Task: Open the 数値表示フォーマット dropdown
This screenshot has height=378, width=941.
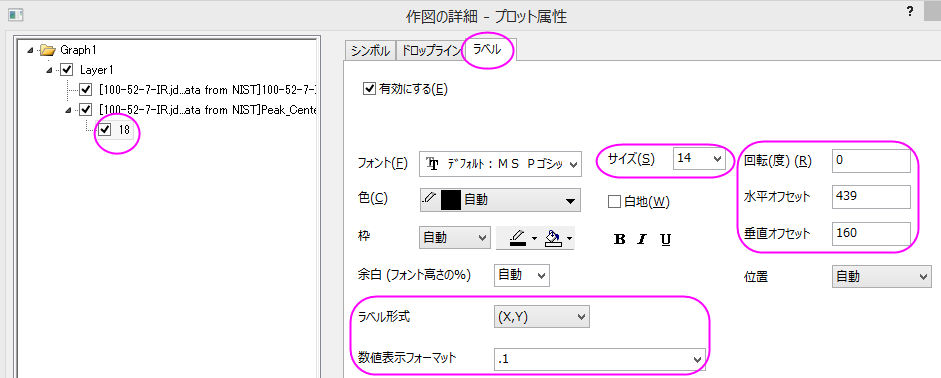Action: [x=600, y=359]
